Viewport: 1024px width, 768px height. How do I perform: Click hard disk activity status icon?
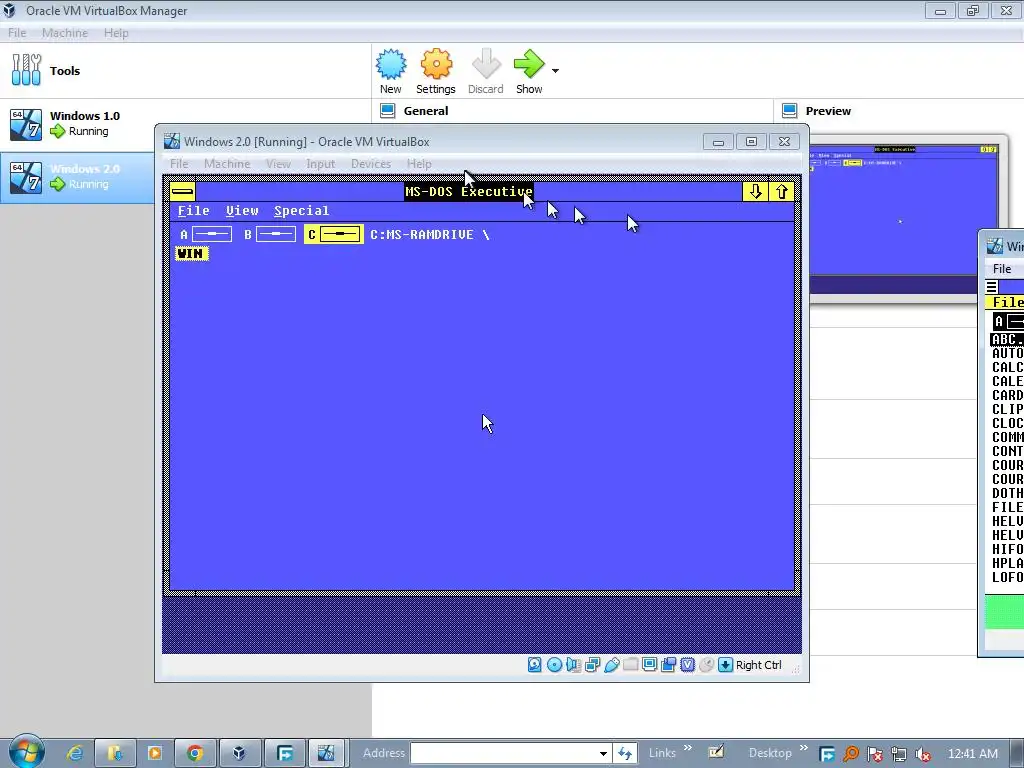coord(535,665)
